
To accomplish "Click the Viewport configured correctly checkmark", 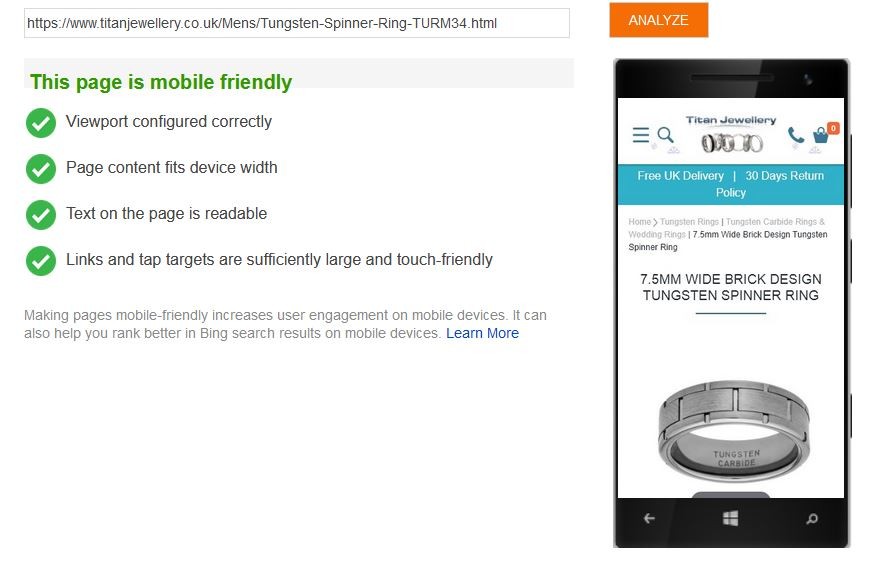I will [41, 123].
